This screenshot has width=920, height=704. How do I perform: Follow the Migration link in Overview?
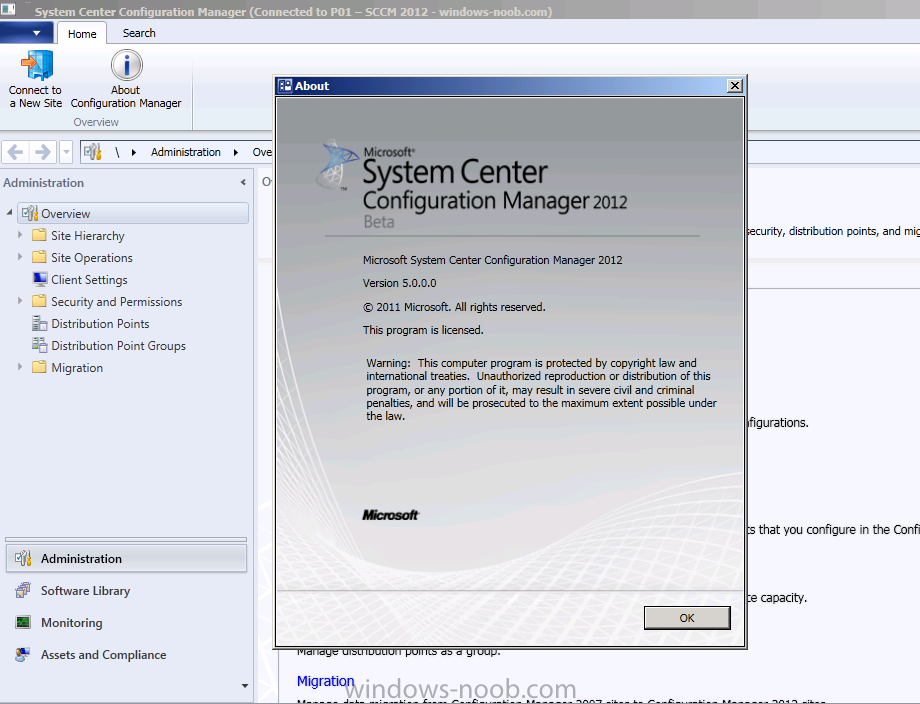[325, 681]
